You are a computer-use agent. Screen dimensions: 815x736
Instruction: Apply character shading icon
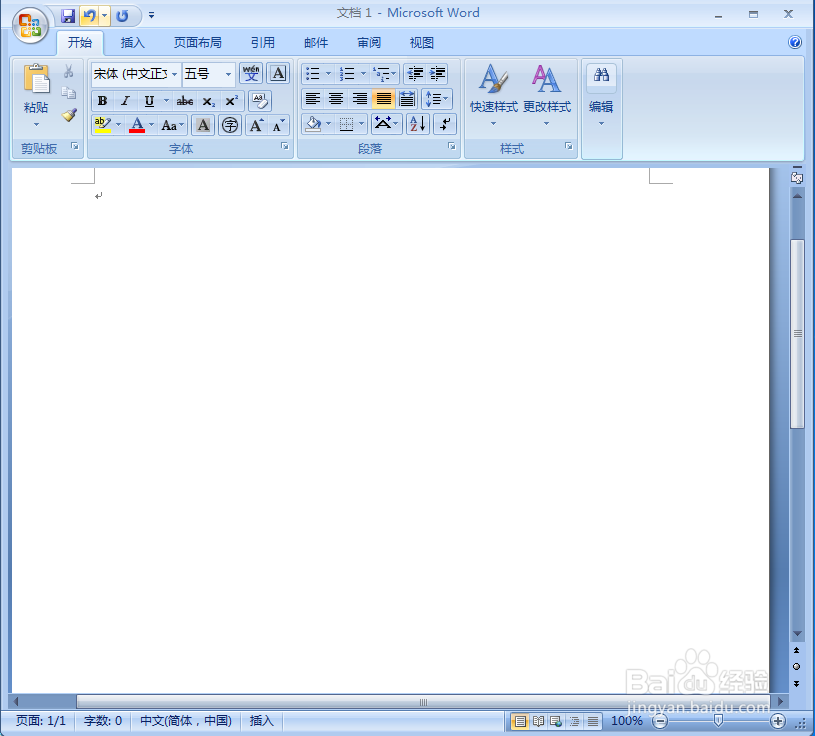coord(203,125)
